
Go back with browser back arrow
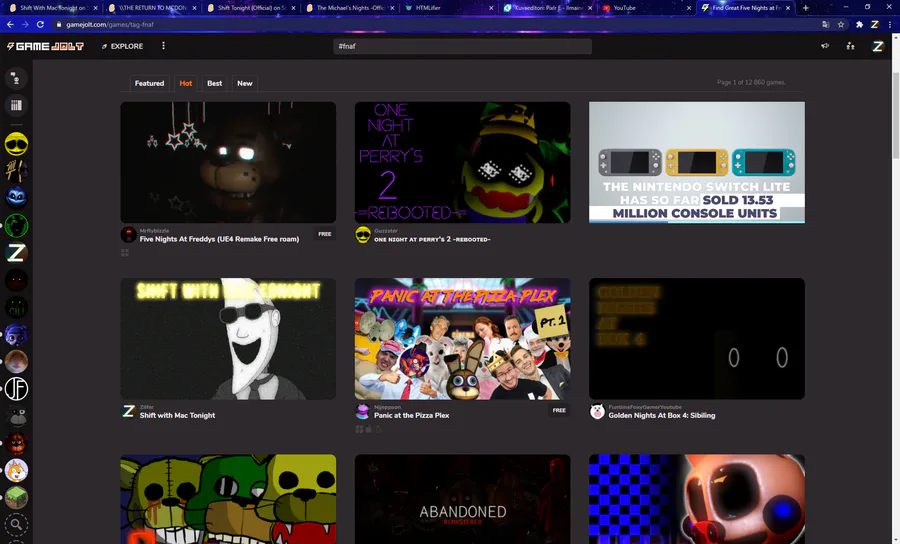tap(10, 24)
